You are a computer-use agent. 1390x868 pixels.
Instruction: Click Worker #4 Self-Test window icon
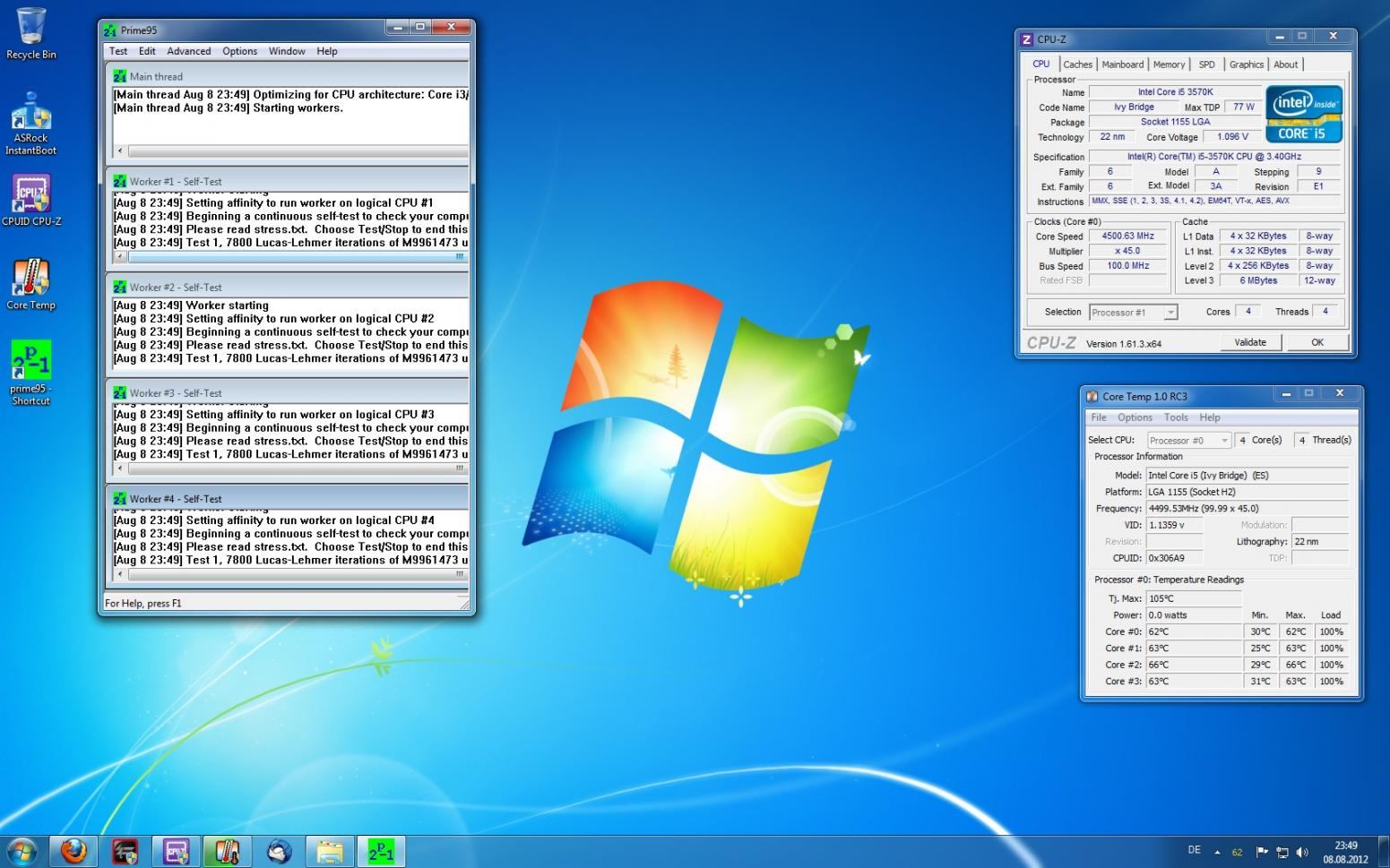click(x=119, y=498)
